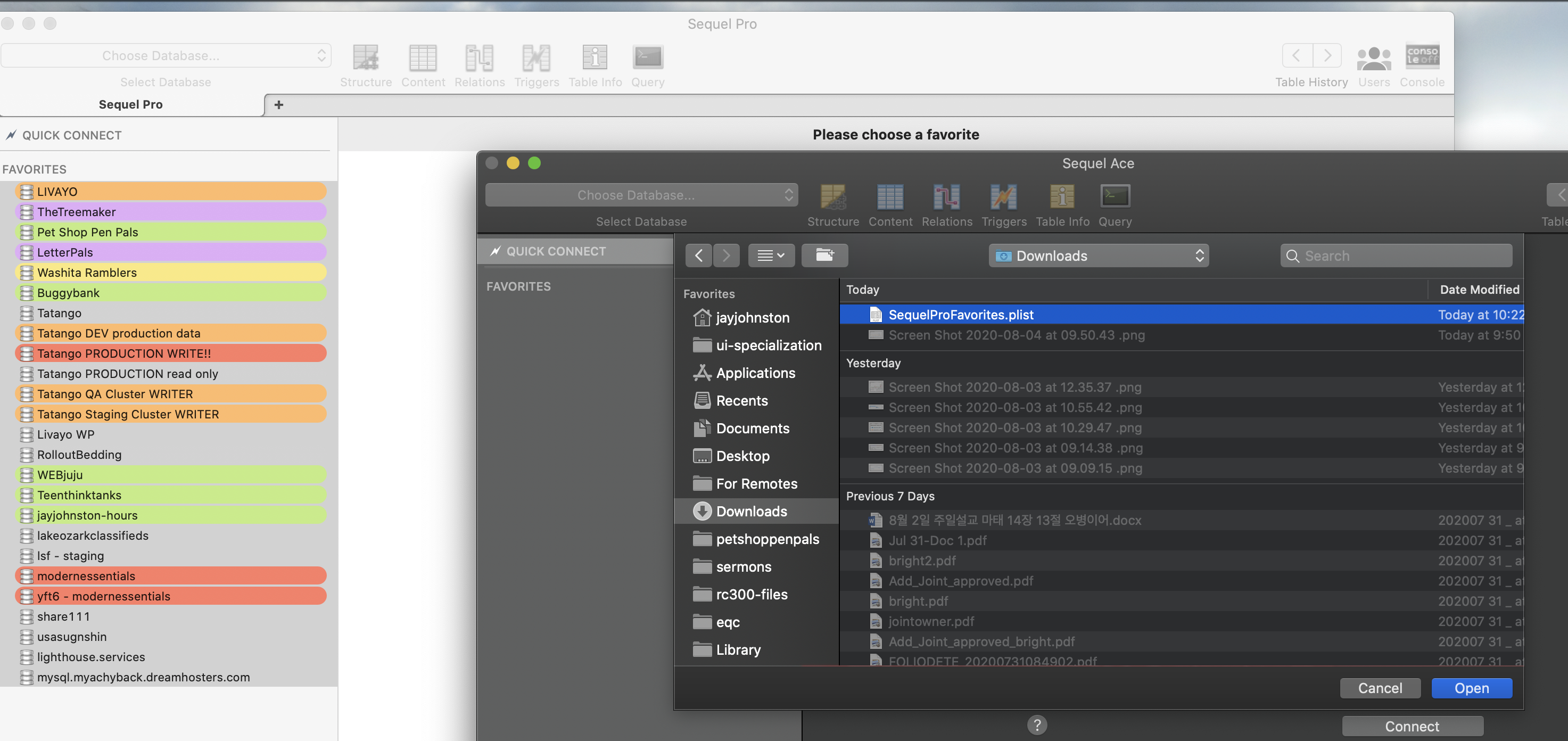Image resolution: width=1568 pixels, height=741 pixels.
Task: Cancel the file selection dialog
Action: click(x=1380, y=688)
